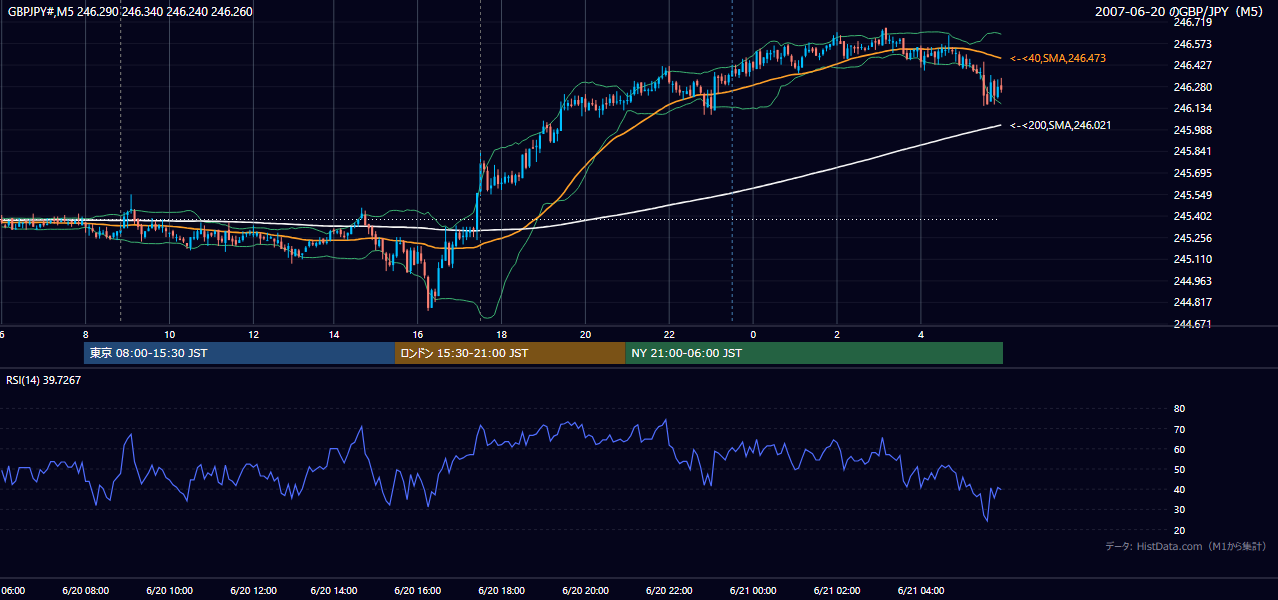
Task: Click the bottom timeline label 6/20 10:00
Action: (169, 590)
